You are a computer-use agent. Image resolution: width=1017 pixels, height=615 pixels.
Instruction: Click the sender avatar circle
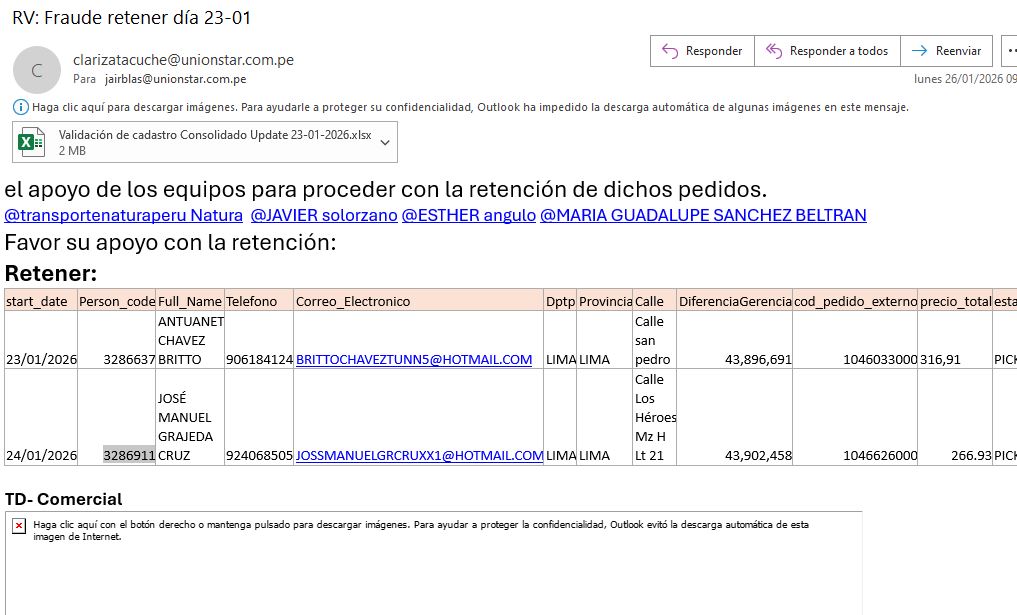pyautogui.click(x=37, y=70)
